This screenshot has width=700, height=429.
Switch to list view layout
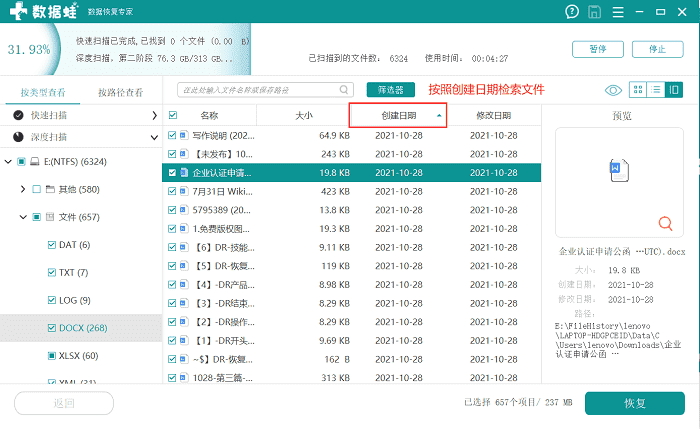[656, 90]
